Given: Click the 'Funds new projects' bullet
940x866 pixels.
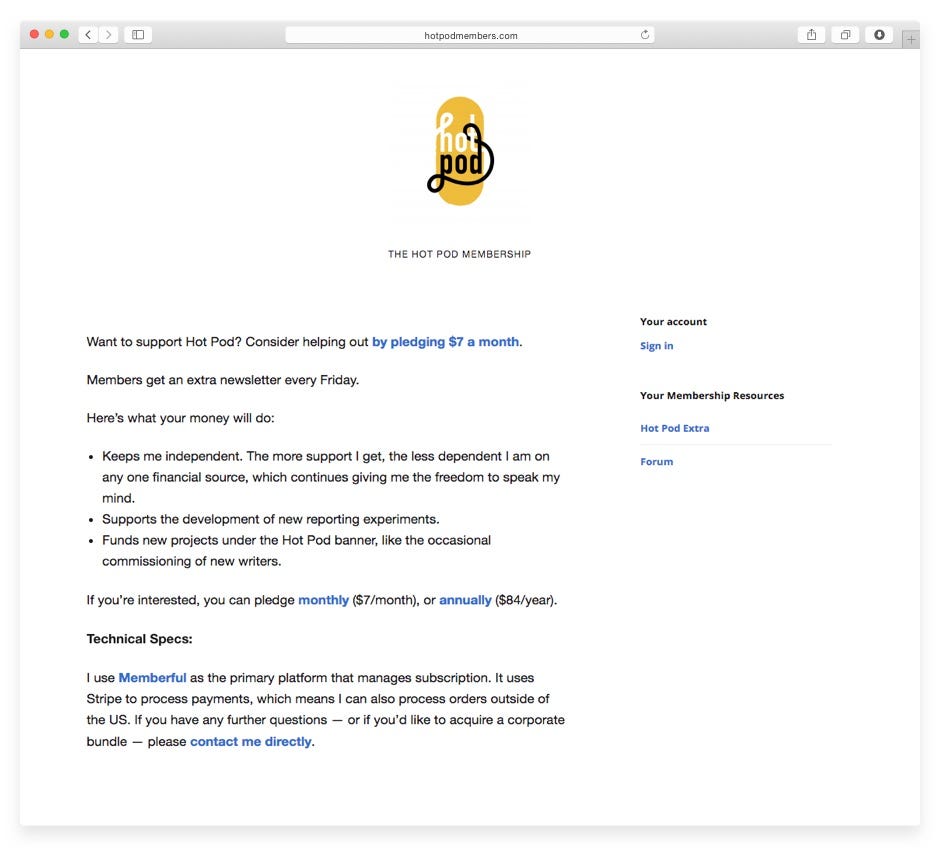Looking at the screenshot, I should (x=296, y=551).
